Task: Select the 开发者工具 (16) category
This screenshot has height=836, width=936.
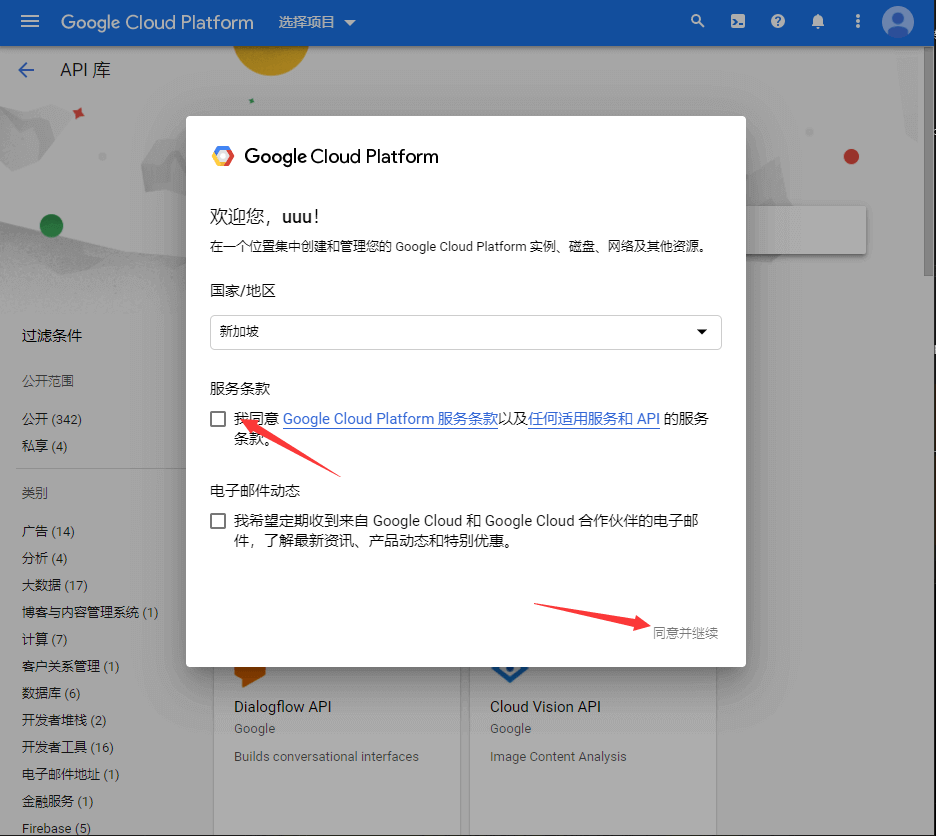Action: (68, 747)
